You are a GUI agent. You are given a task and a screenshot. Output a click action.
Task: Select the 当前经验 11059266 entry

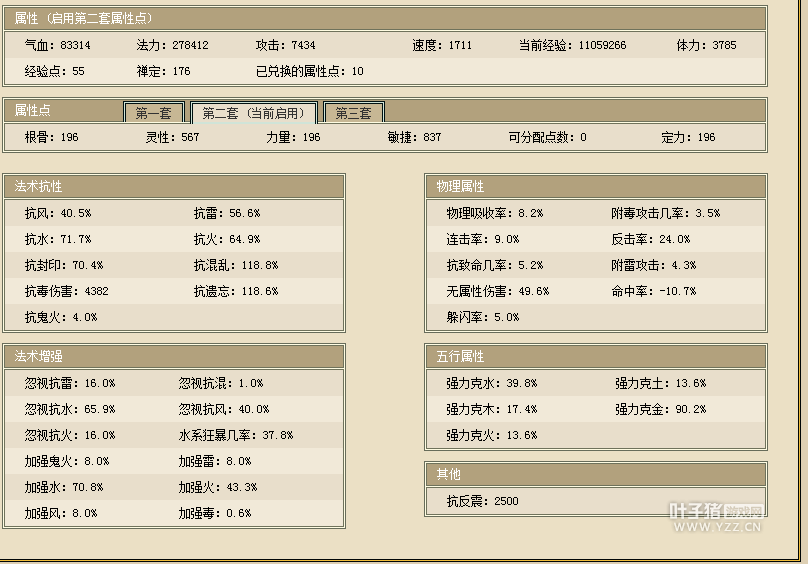click(572, 46)
